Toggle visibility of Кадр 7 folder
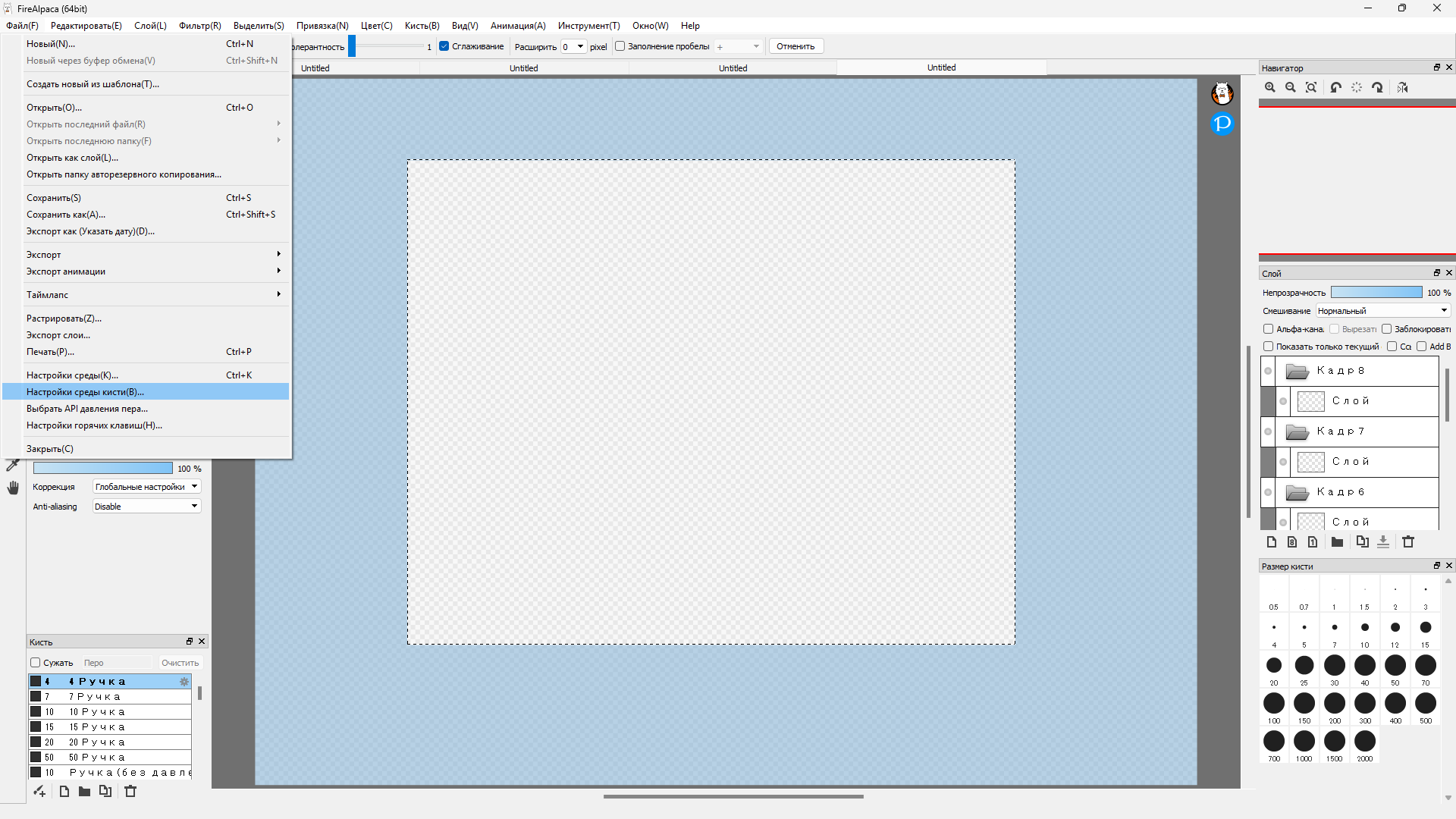 pyautogui.click(x=1268, y=432)
